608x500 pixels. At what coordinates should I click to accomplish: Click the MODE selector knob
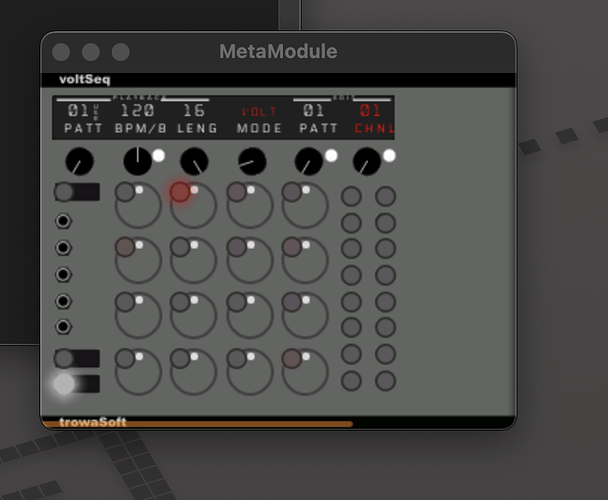pos(252,161)
